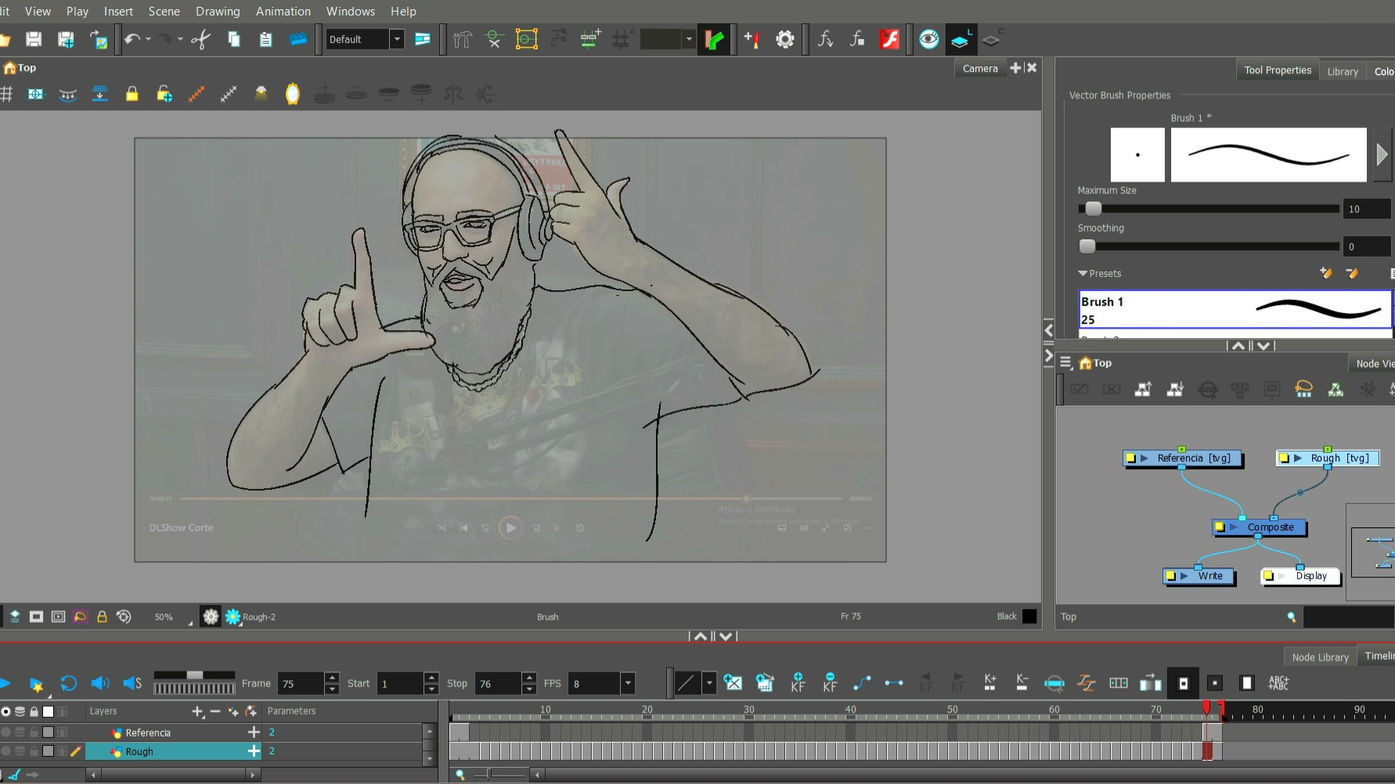This screenshot has width=1395, height=784.
Task: Select the Referencia layer row
Action: pyautogui.click(x=172, y=733)
